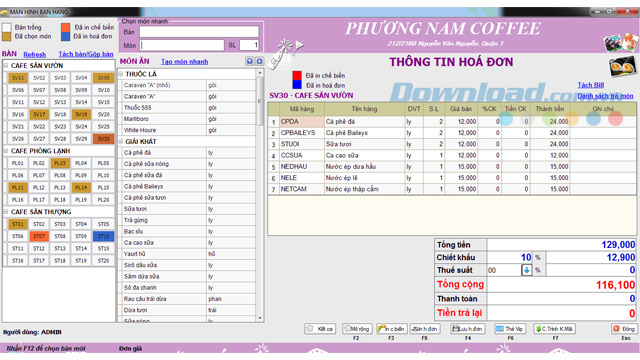Screen dimensions: 640x360
Task: Click the Kết ca button
Action: [320, 329]
